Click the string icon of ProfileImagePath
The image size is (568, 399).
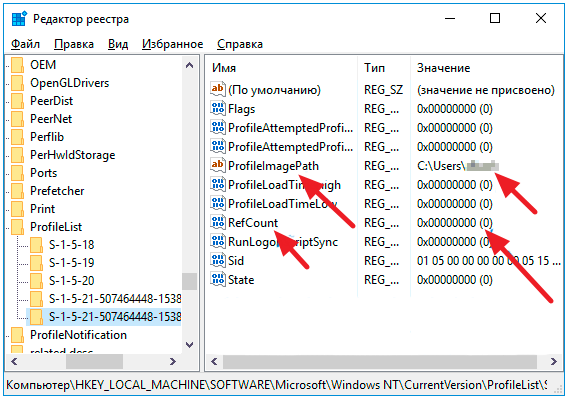click(x=218, y=165)
